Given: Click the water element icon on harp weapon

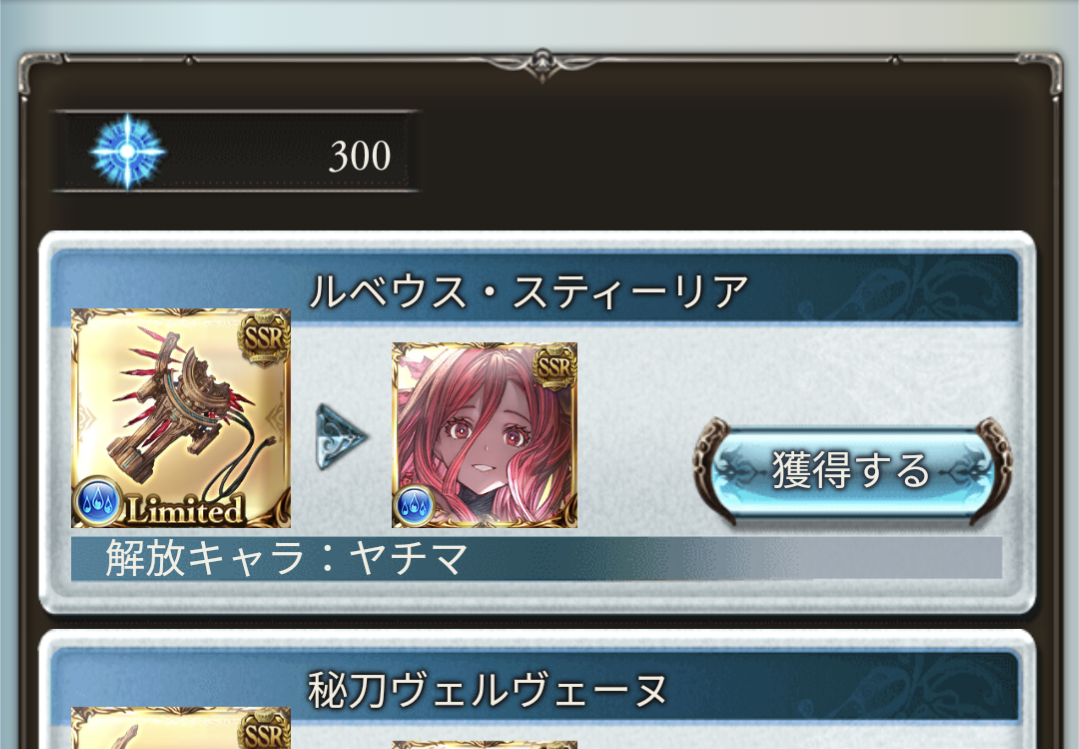Looking at the screenshot, I should point(98,502).
